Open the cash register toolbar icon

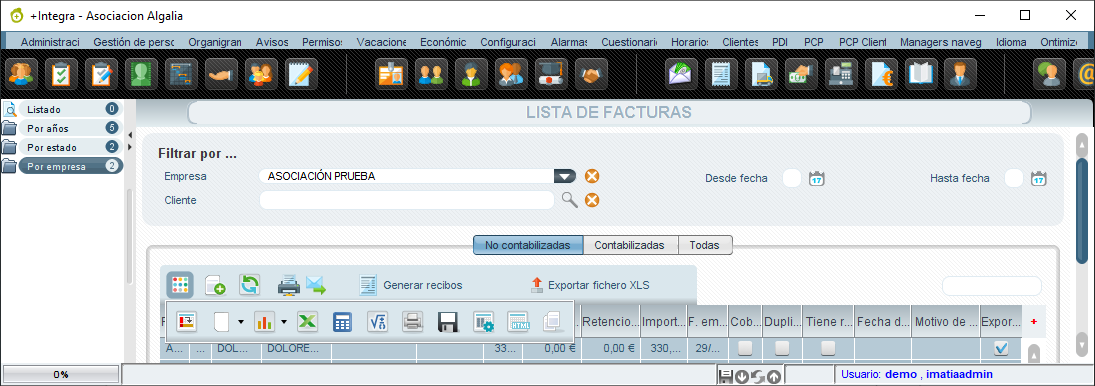click(x=842, y=73)
